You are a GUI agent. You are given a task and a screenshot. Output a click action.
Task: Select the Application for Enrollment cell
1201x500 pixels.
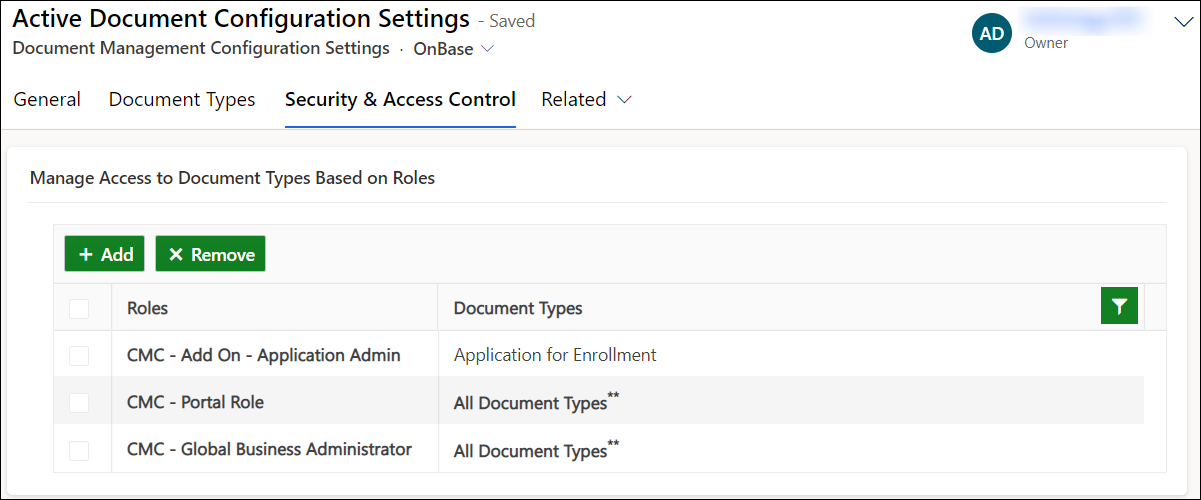(555, 355)
